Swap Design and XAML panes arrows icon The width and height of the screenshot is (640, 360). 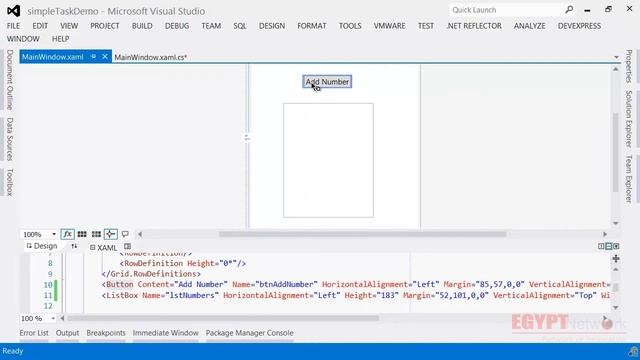pos(74,246)
